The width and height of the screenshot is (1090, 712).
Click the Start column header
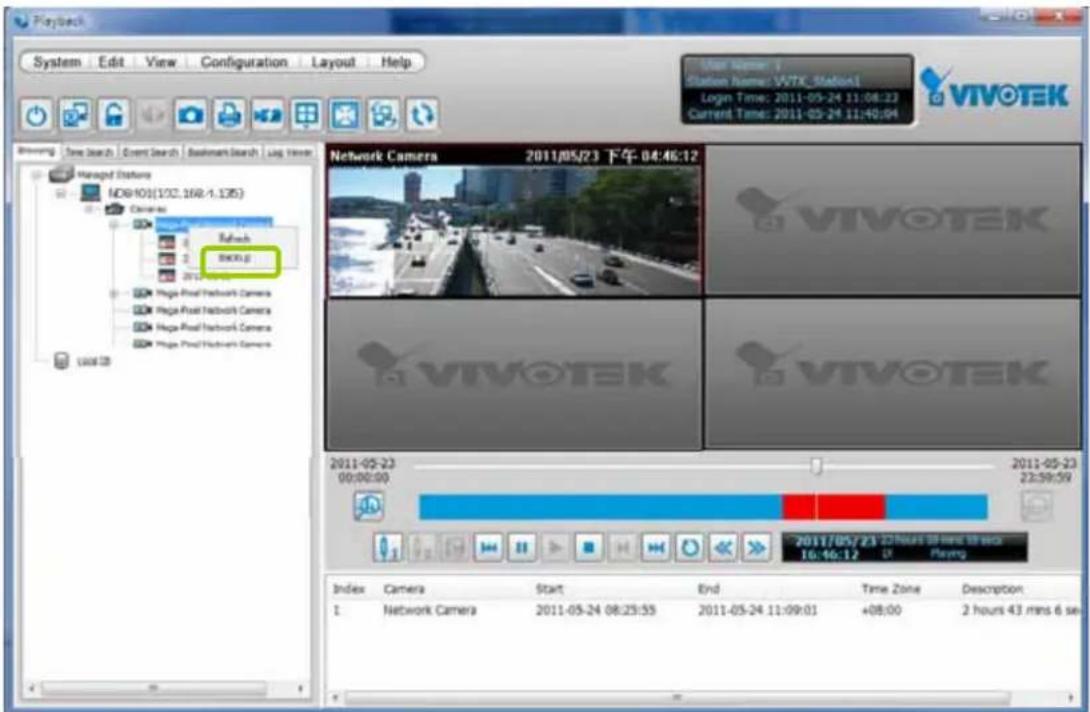(x=549, y=589)
